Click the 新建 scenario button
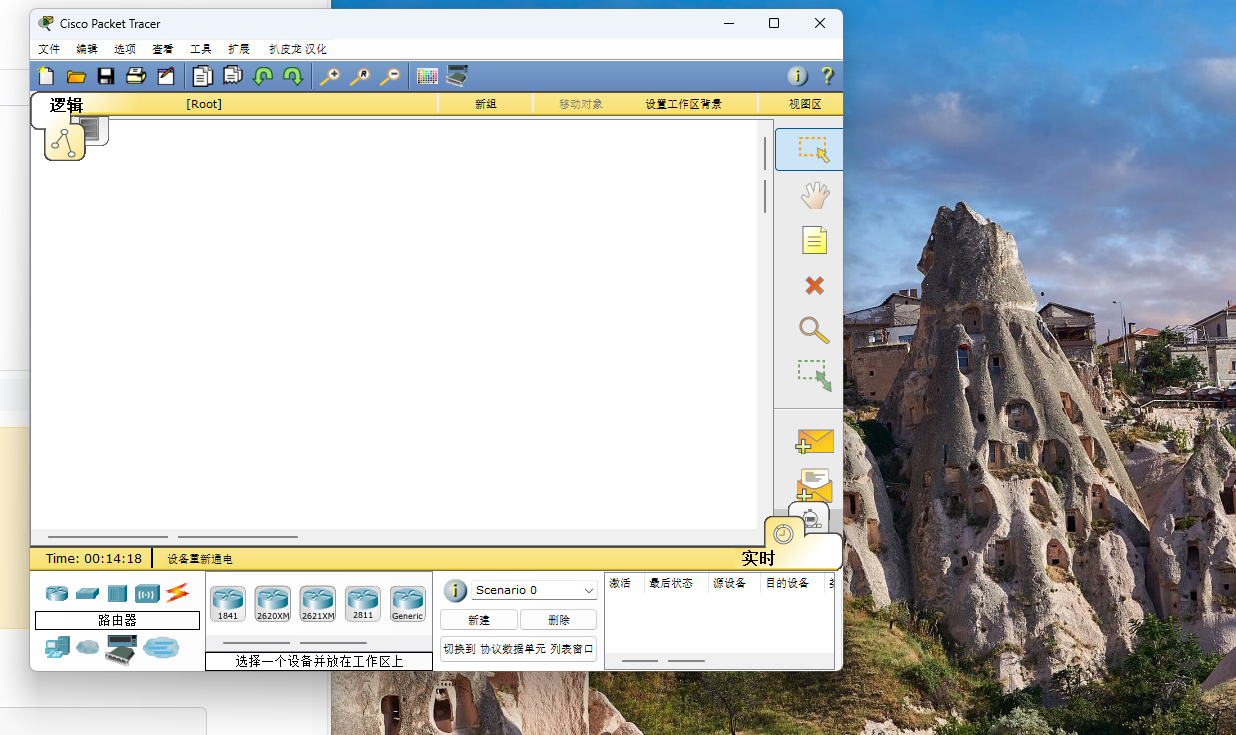1236x735 pixels. pos(479,620)
